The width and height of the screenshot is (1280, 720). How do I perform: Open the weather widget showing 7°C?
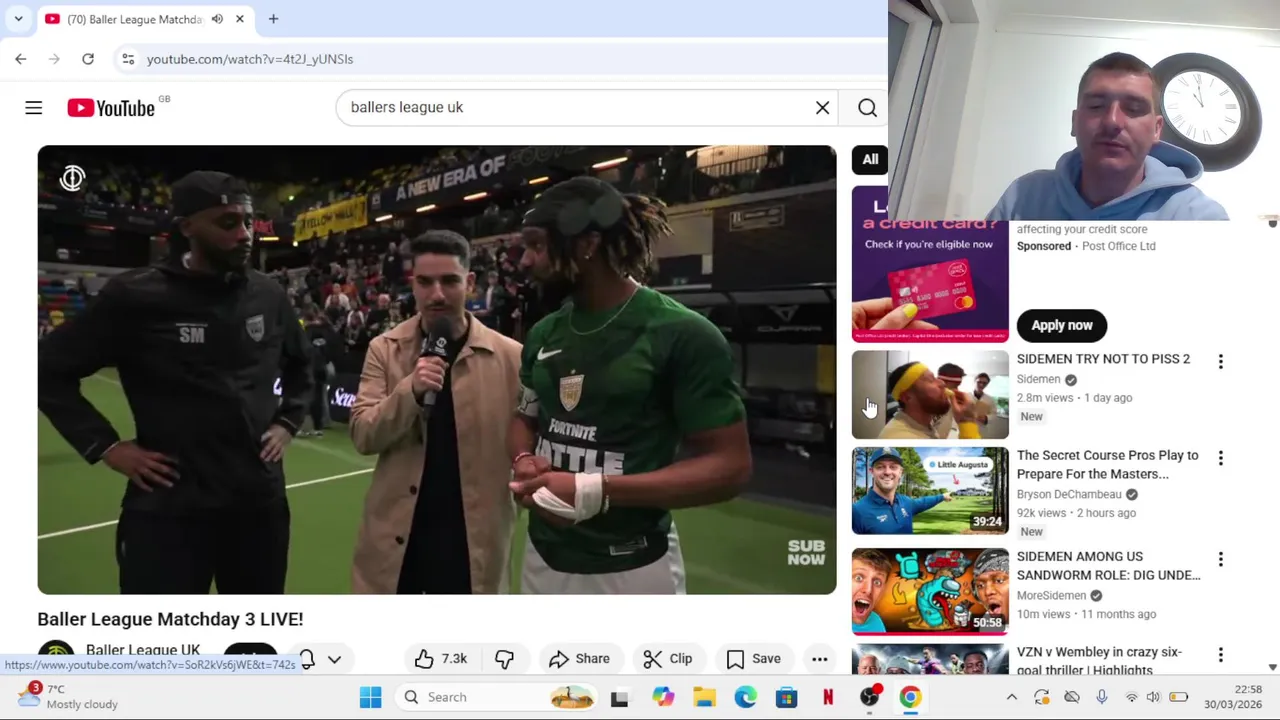(x=67, y=696)
